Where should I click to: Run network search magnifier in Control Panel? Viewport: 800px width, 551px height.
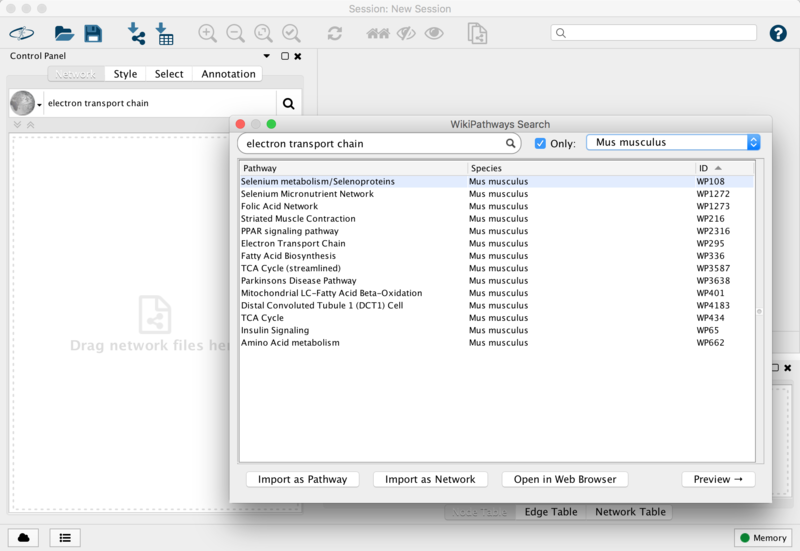(x=288, y=104)
